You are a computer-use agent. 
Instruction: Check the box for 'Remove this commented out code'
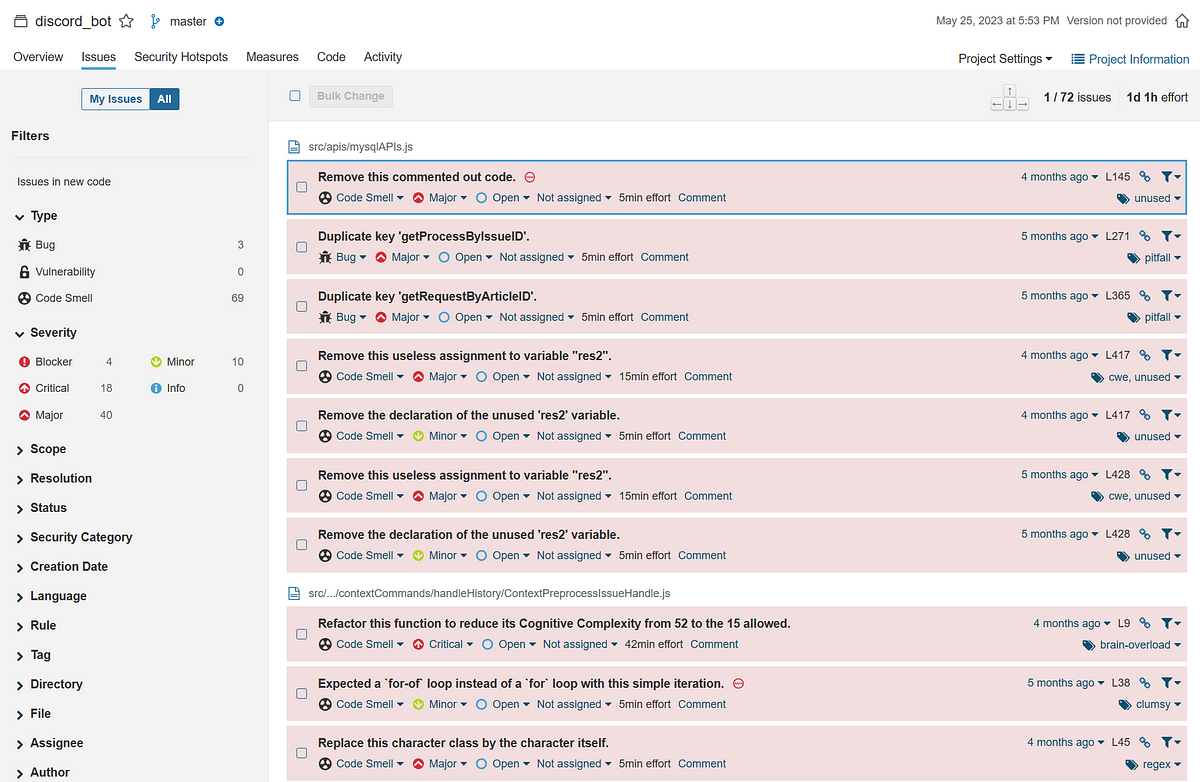coord(302,187)
